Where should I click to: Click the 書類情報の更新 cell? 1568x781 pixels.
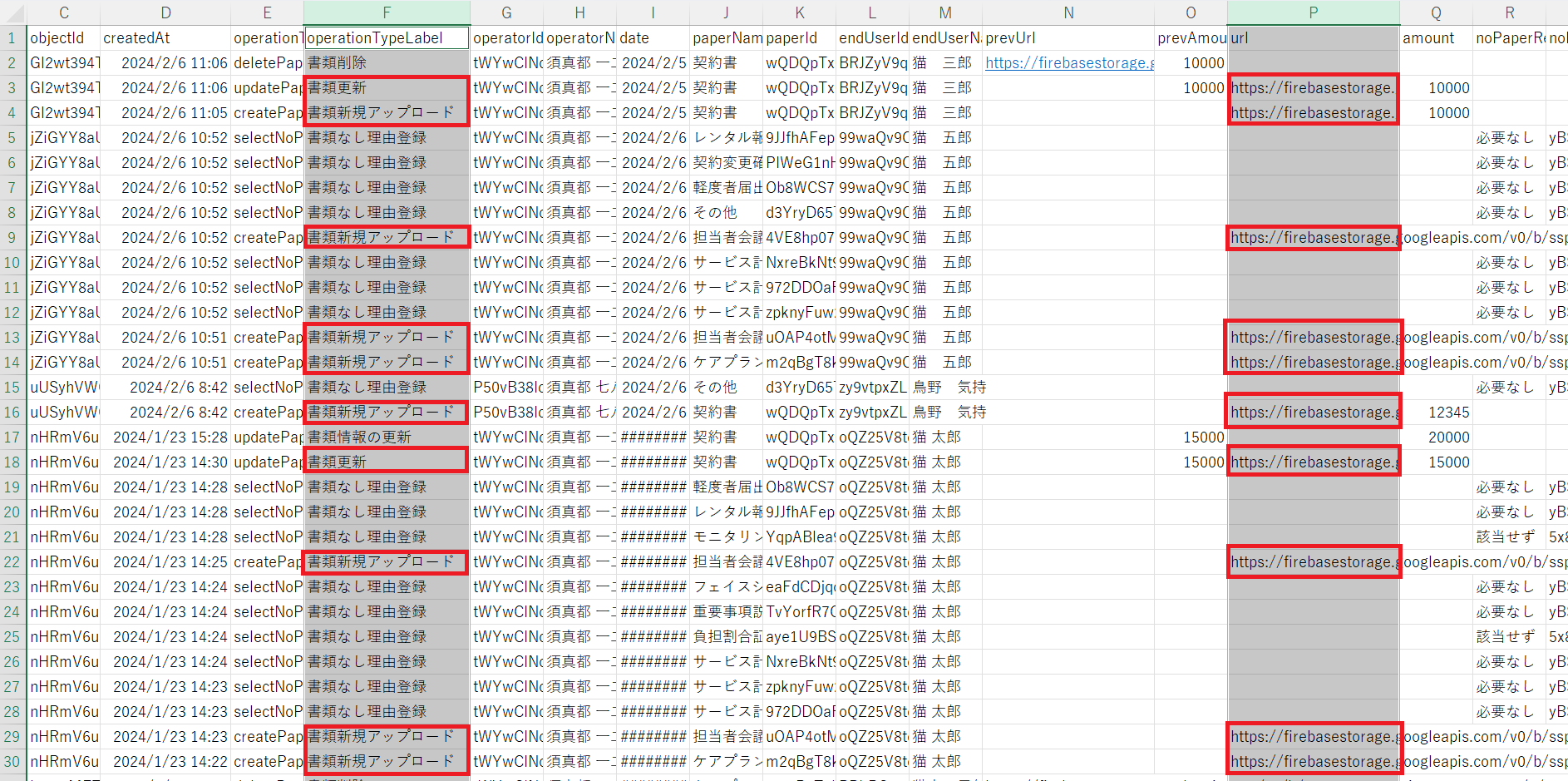coord(387,437)
